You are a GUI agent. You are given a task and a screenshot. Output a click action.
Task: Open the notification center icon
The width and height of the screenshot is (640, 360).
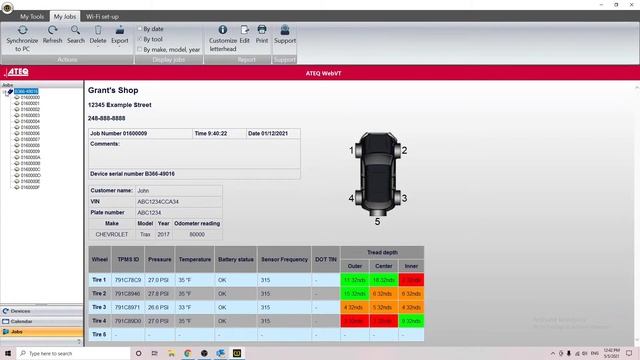pyautogui.click(x=629, y=353)
